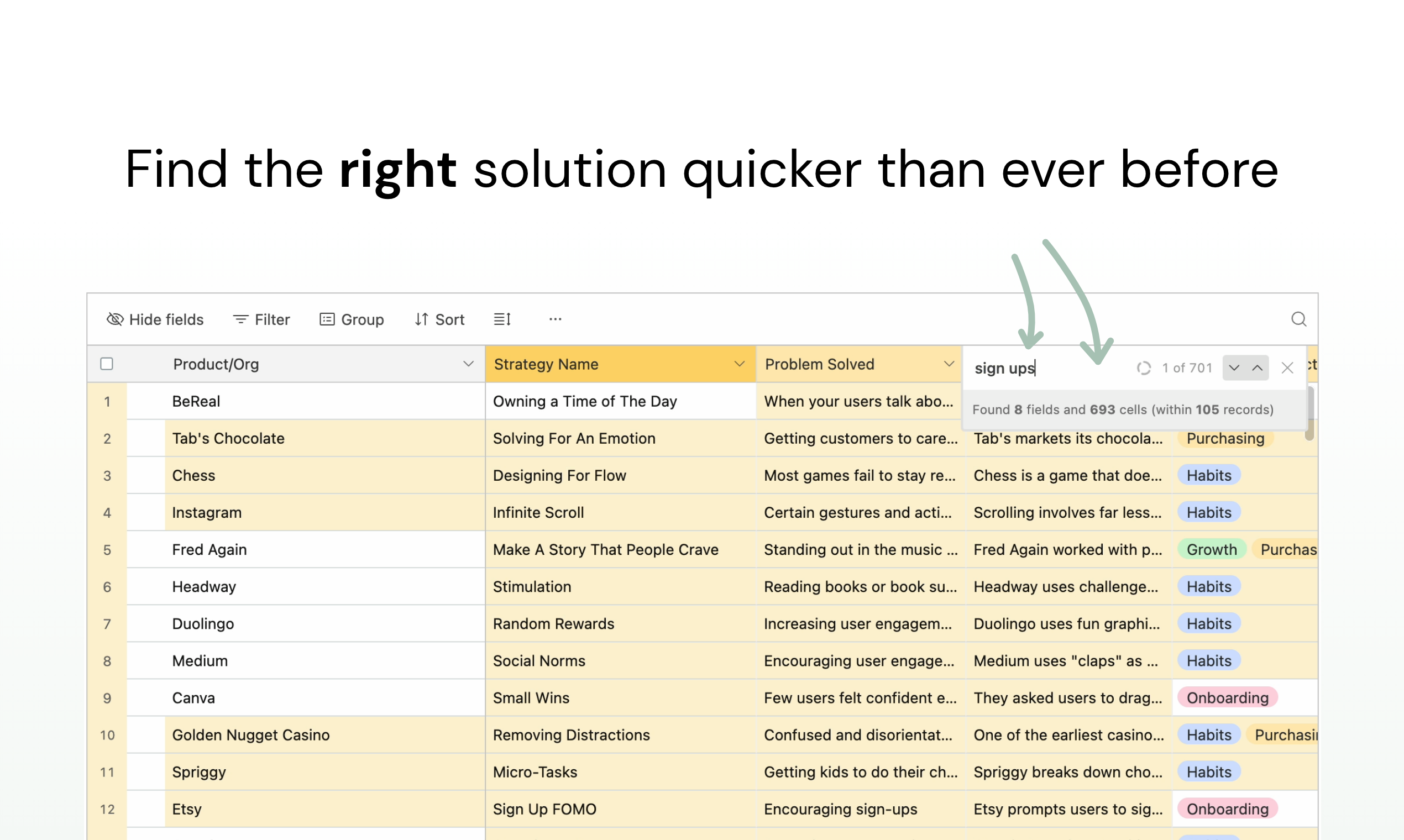Click 'Designing For Flow' cell

click(x=621, y=475)
